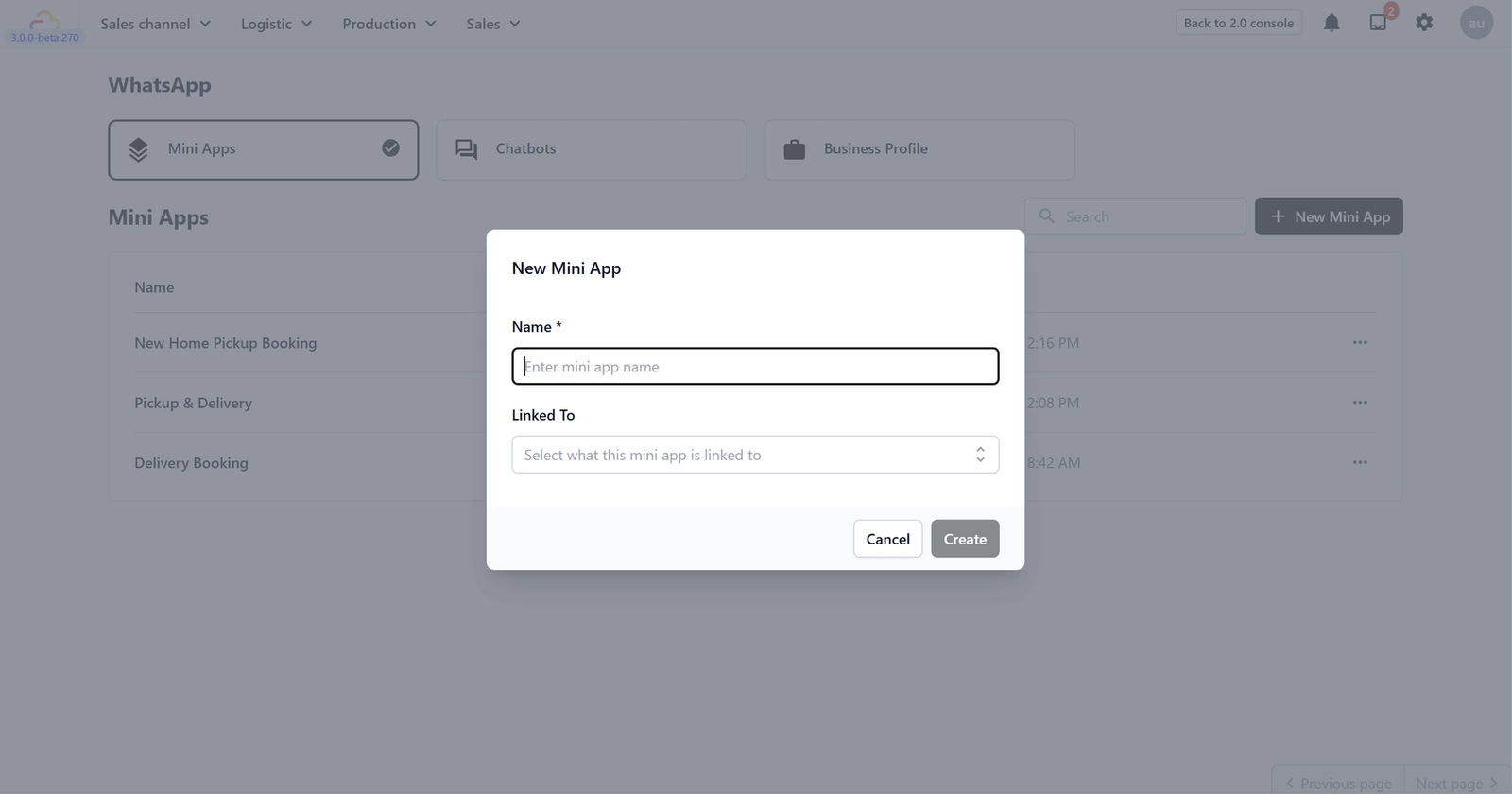Screen dimensions: 1512x794
Task: Click the user avatar icon
Action: point(1476,23)
